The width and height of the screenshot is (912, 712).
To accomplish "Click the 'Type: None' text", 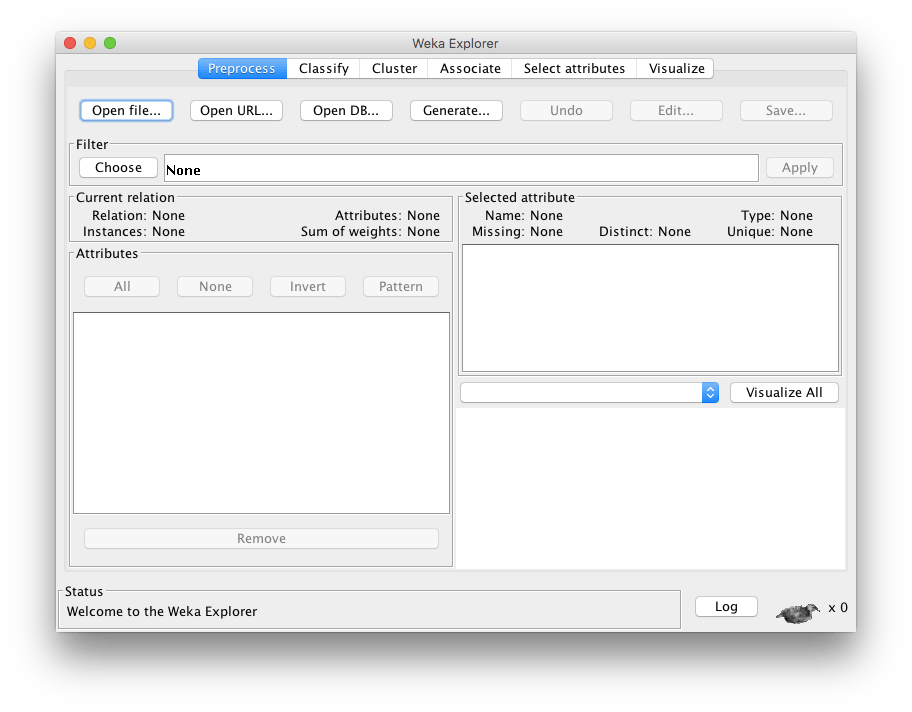I will click(x=776, y=215).
